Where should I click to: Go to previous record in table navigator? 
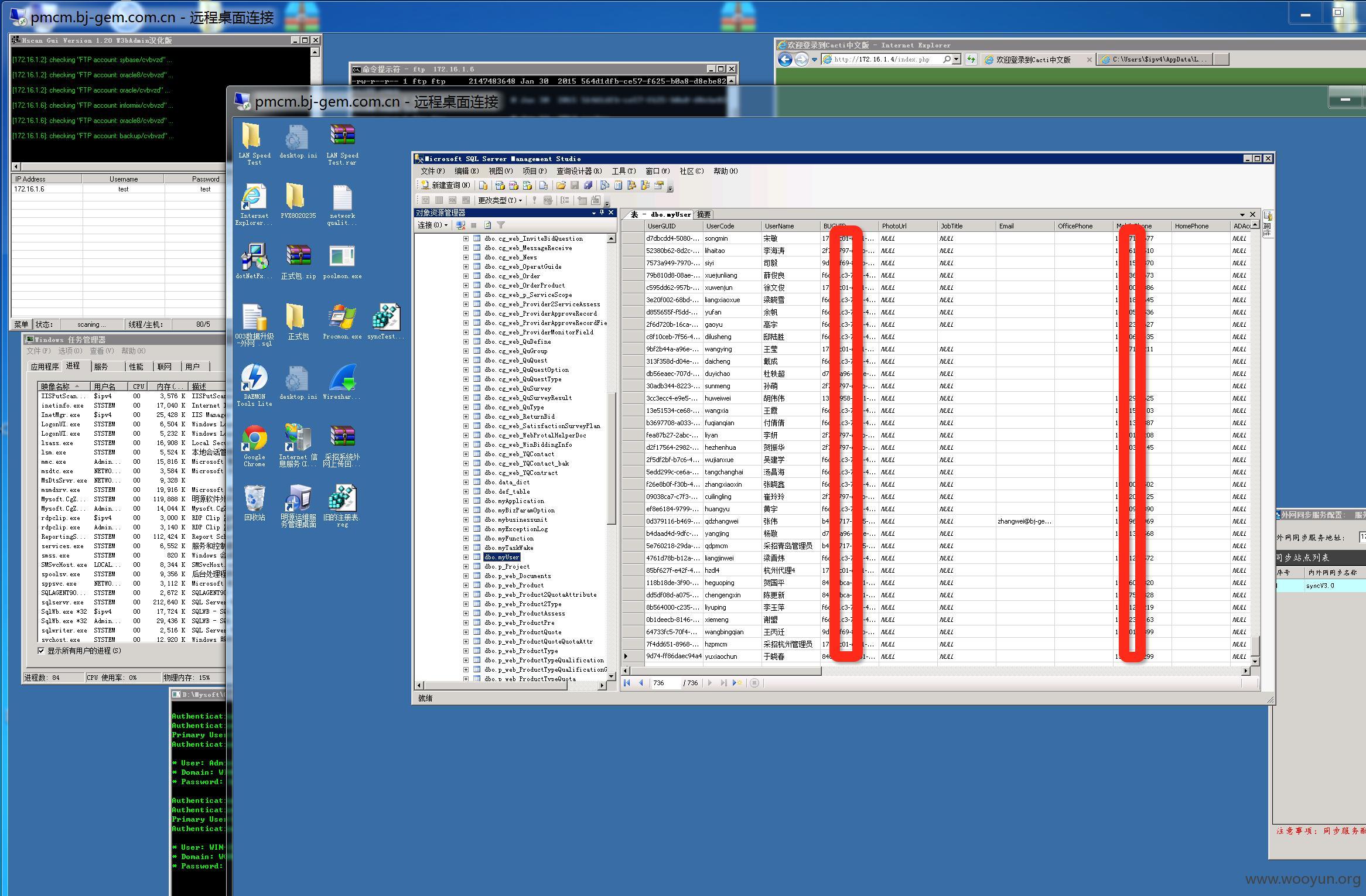pos(641,683)
